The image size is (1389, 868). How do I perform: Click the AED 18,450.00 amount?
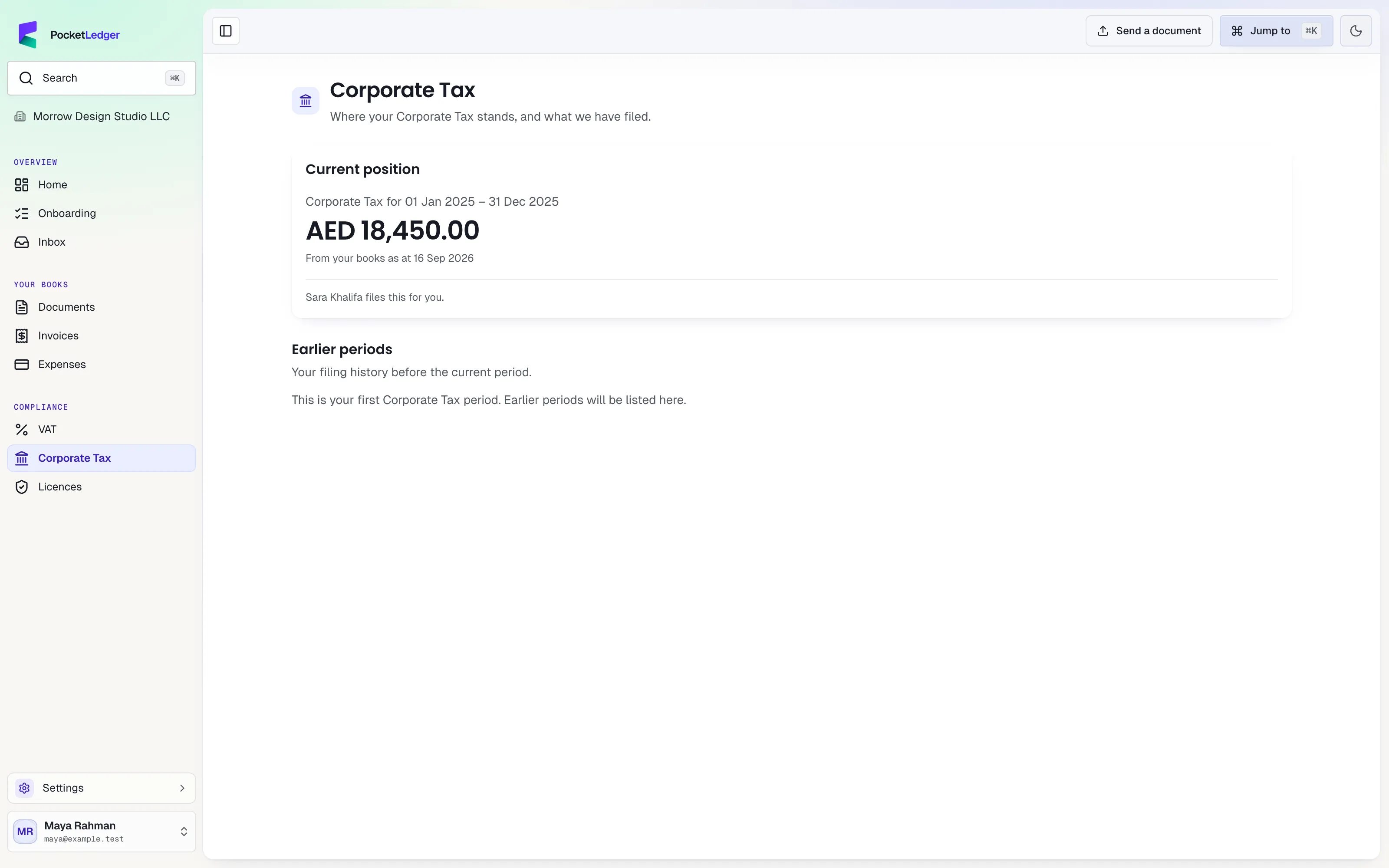pyautogui.click(x=392, y=231)
